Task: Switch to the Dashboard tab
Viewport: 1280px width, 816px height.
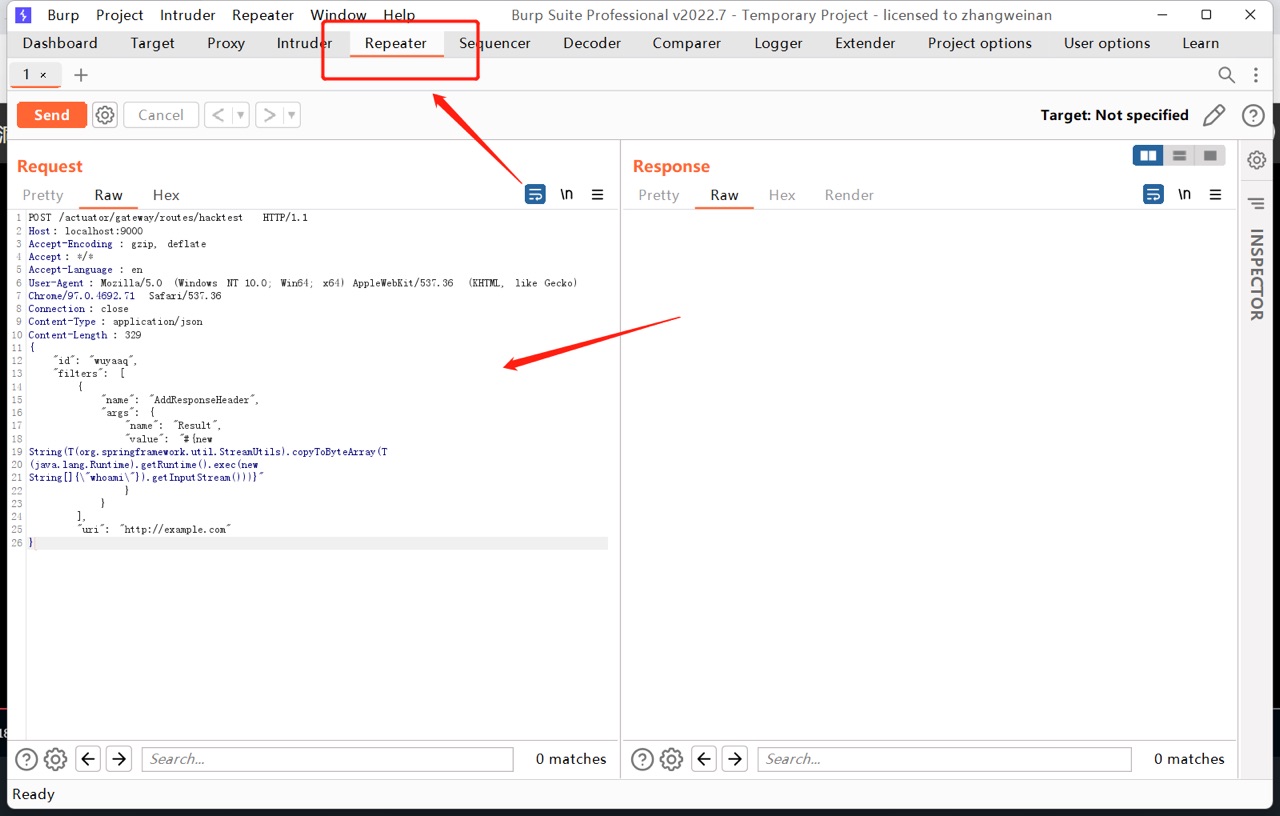Action: (x=60, y=43)
